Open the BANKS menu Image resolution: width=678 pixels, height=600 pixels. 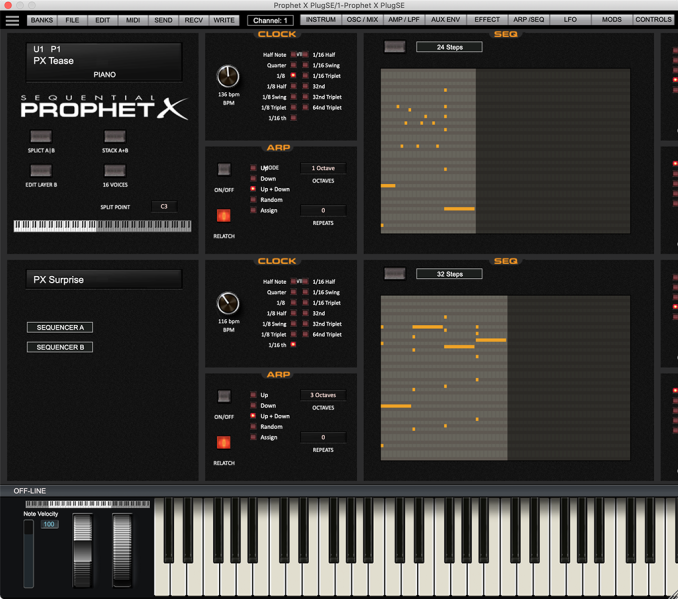[x=42, y=20]
